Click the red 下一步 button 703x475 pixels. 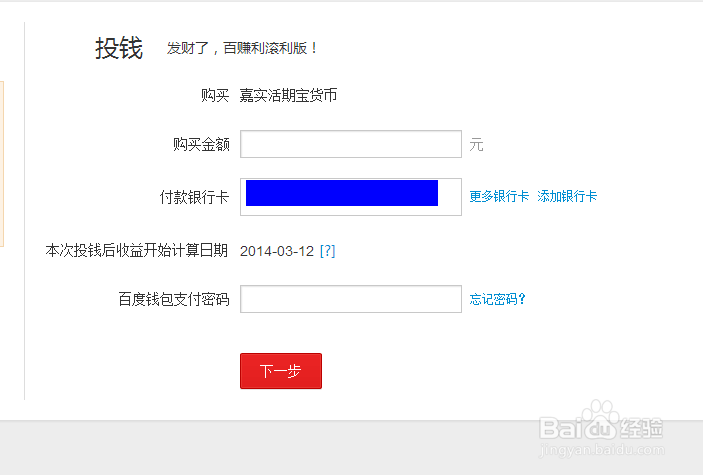pos(281,371)
